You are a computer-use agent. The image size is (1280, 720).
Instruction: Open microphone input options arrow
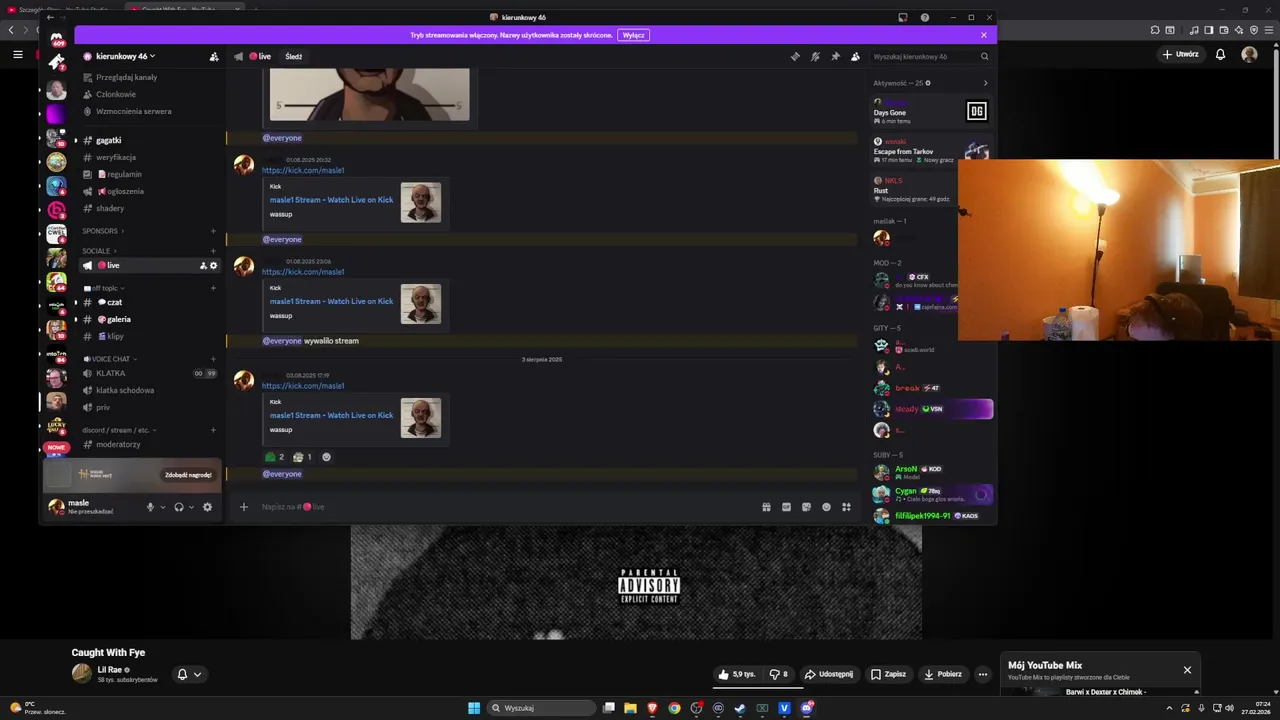point(163,507)
